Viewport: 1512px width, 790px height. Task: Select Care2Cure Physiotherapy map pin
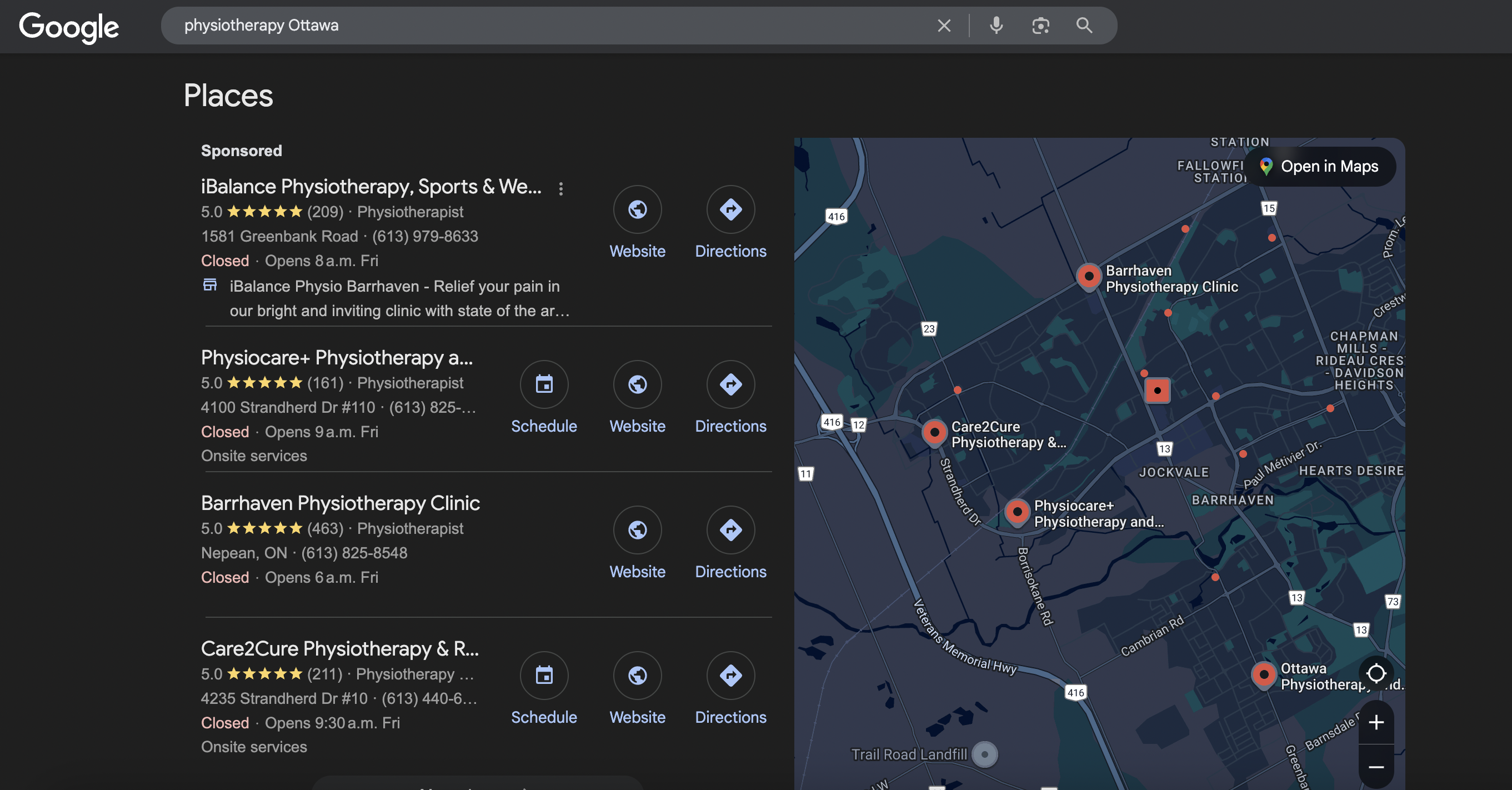pyautogui.click(x=934, y=433)
